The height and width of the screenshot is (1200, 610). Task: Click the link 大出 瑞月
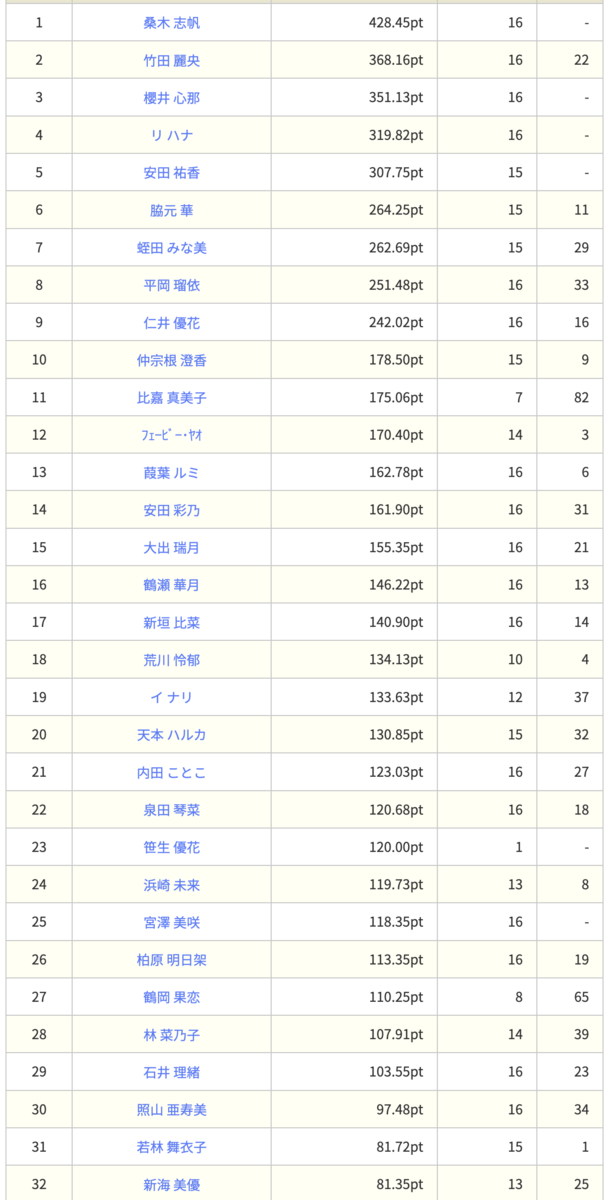click(171, 548)
